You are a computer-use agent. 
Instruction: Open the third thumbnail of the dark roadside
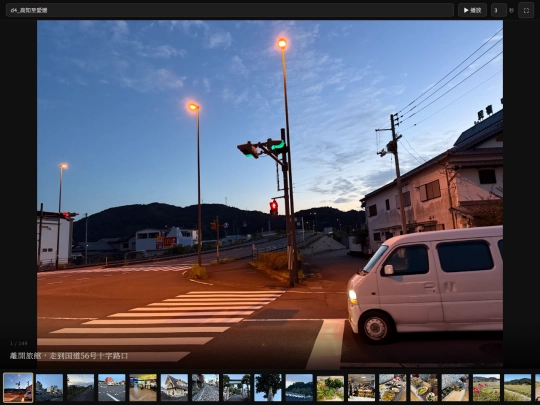click(x=80, y=387)
